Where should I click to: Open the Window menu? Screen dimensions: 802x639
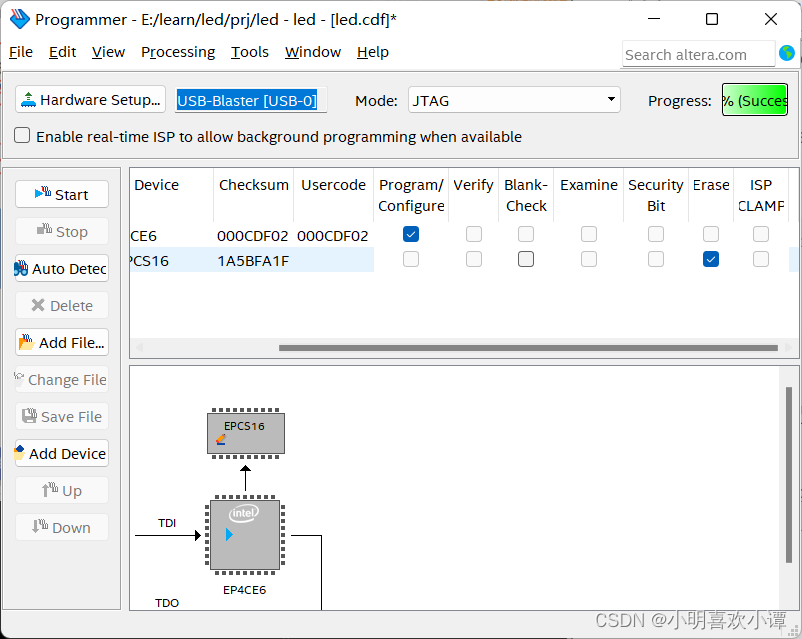[313, 52]
